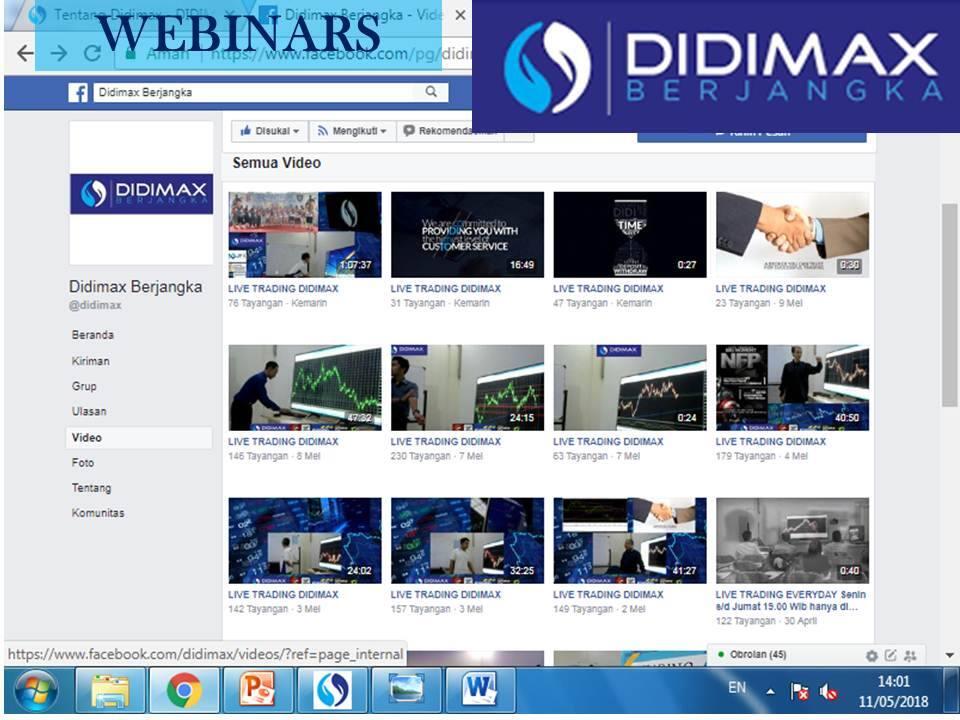Open Beranda in page sidebar
Screen dimensions: 960x720
point(92,335)
